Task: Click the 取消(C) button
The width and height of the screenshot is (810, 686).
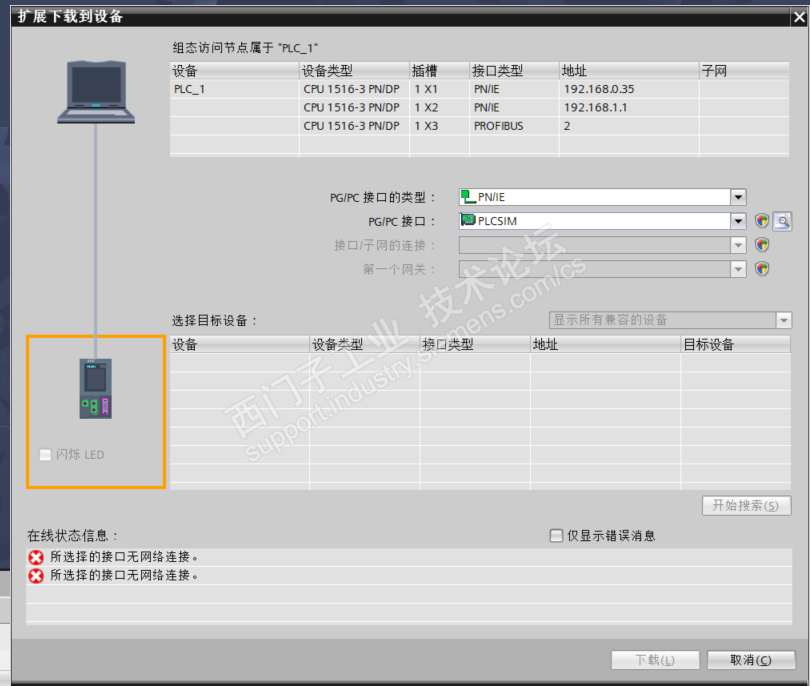Action: tap(751, 660)
